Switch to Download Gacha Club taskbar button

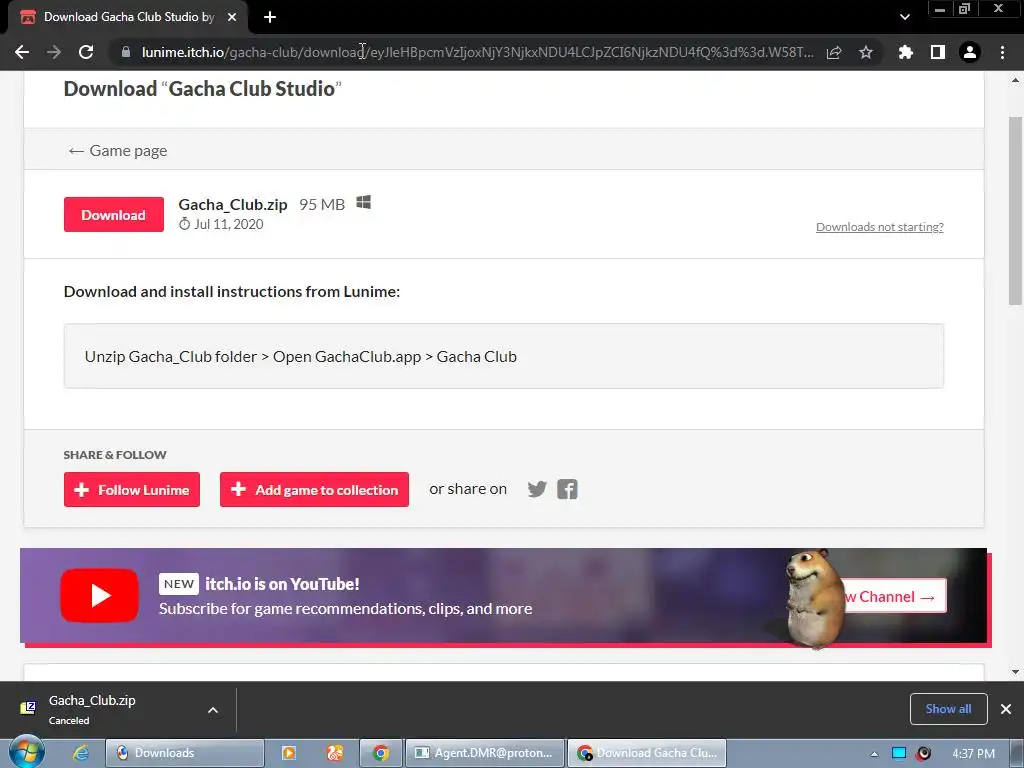click(x=647, y=753)
